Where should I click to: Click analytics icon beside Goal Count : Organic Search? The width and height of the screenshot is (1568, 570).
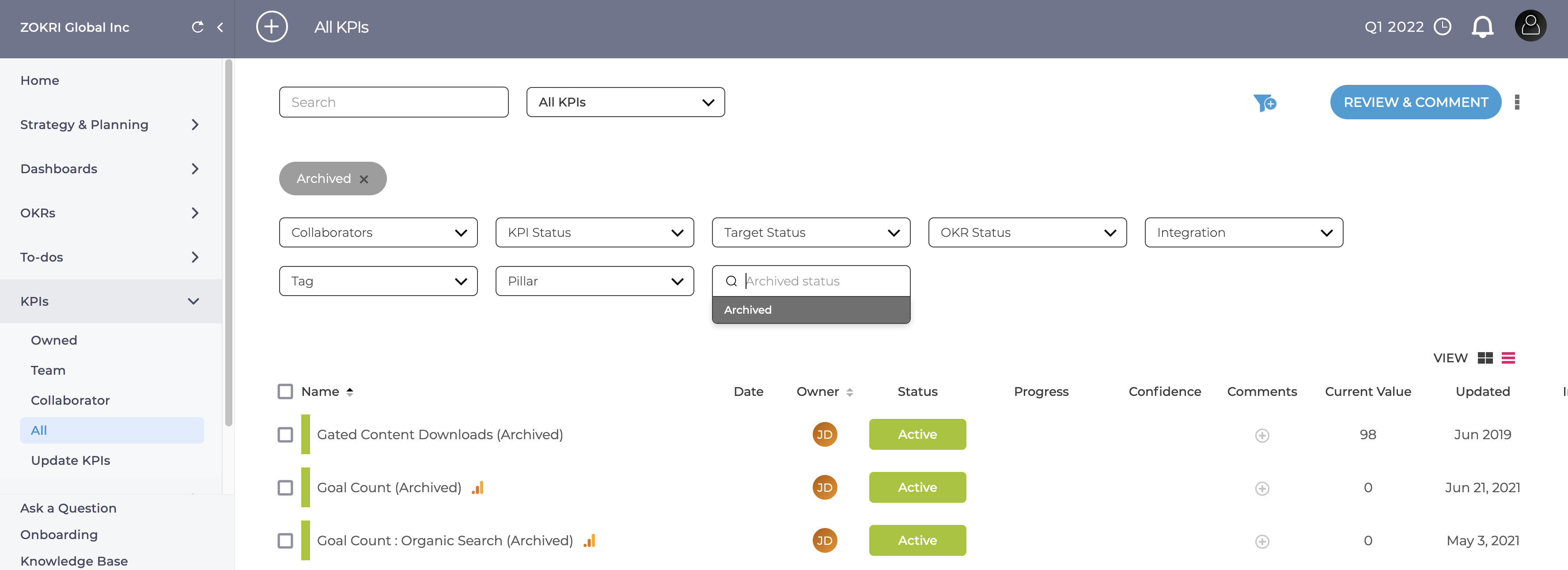click(589, 540)
